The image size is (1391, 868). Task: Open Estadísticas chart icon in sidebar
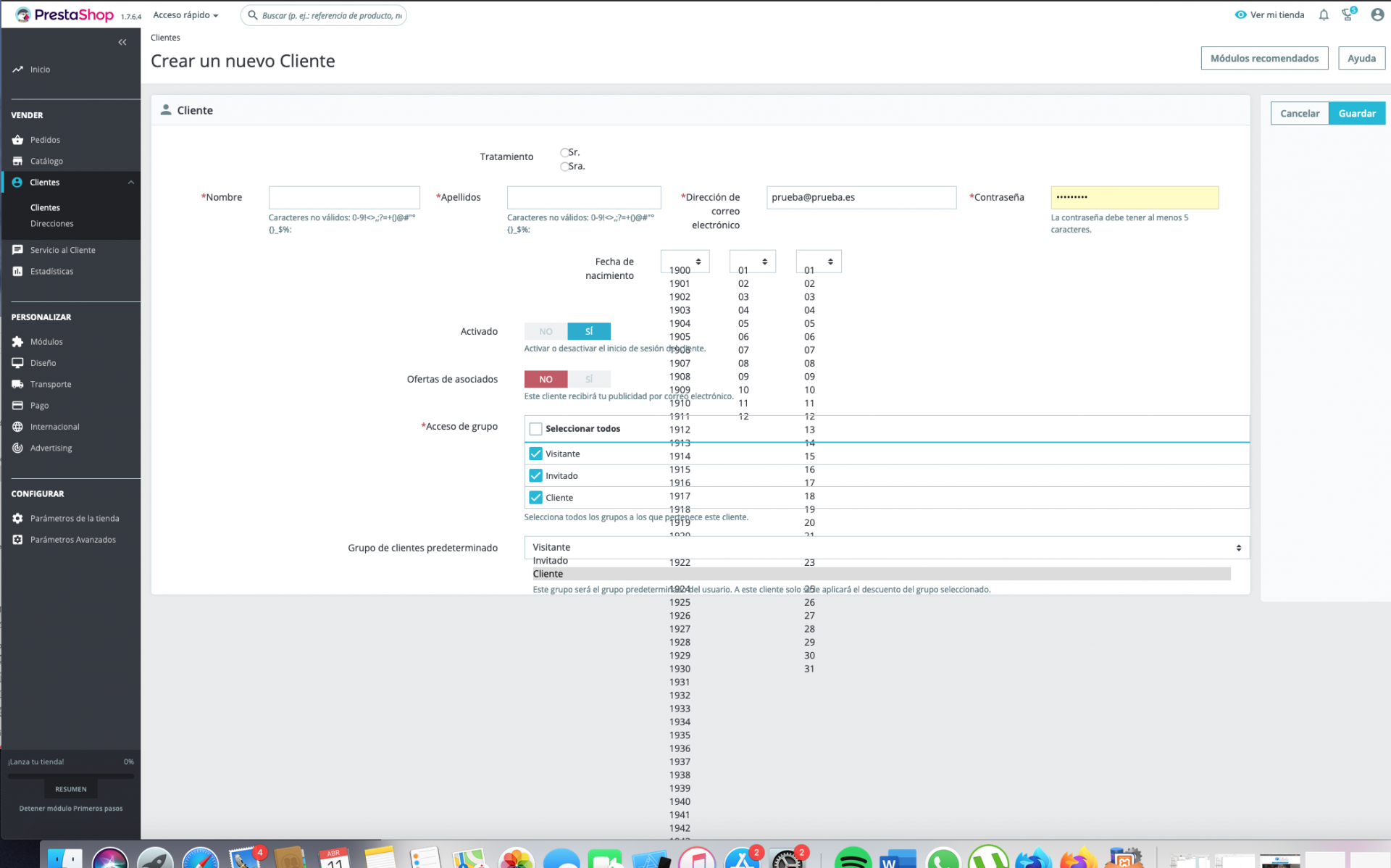[x=17, y=272]
